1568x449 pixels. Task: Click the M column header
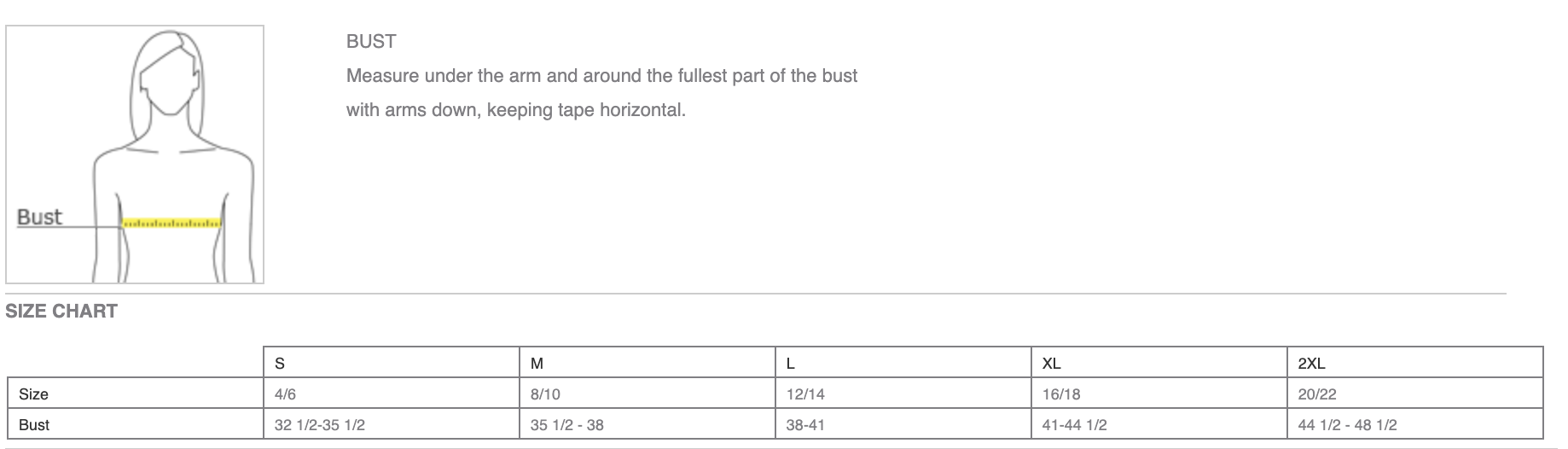[537, 363]
